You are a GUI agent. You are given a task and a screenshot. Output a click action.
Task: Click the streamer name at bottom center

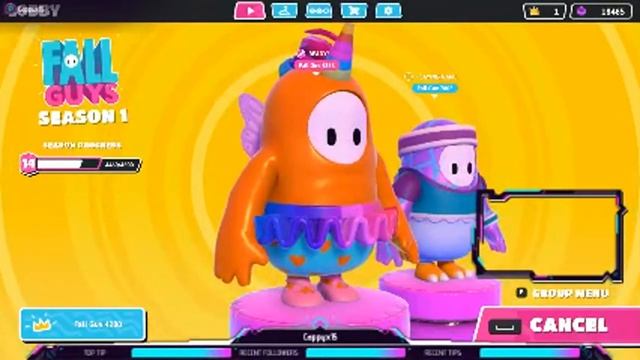point(320,337)
